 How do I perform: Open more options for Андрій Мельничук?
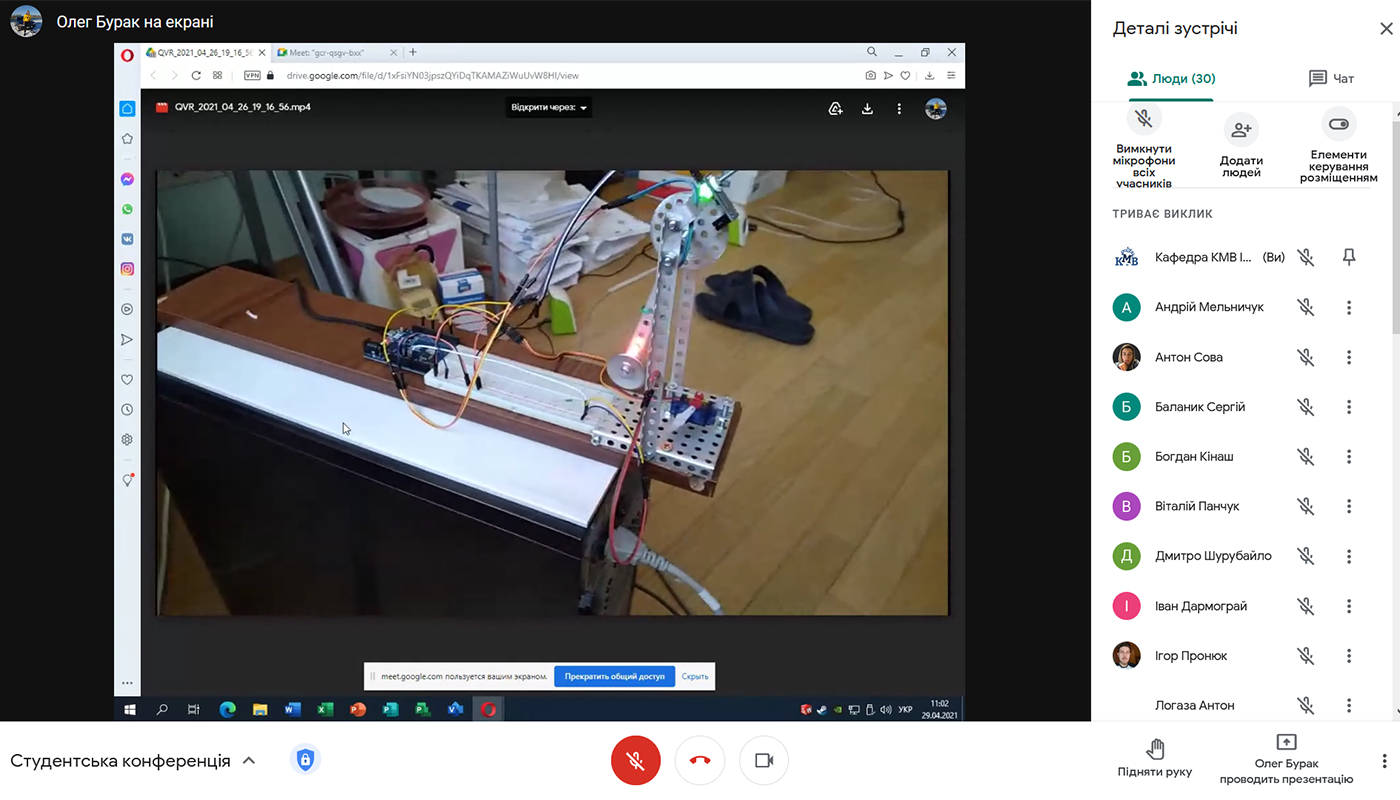(x=1349, y=307)
